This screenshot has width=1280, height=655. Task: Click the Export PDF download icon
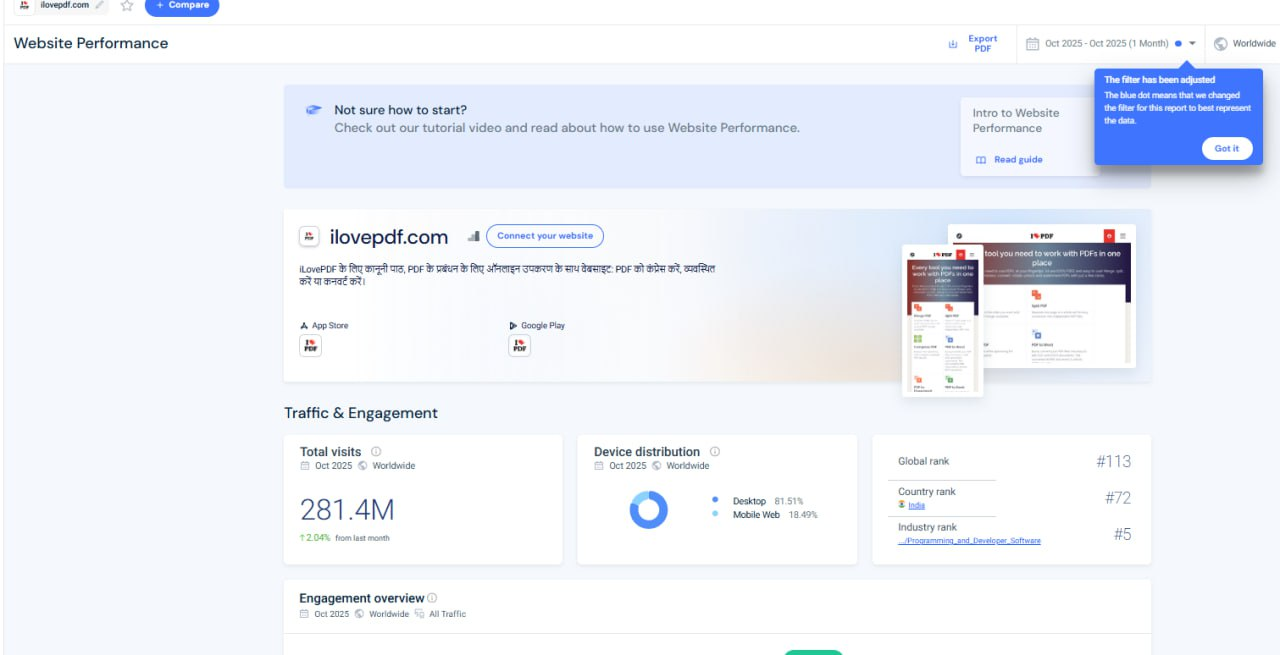[953, 44]
